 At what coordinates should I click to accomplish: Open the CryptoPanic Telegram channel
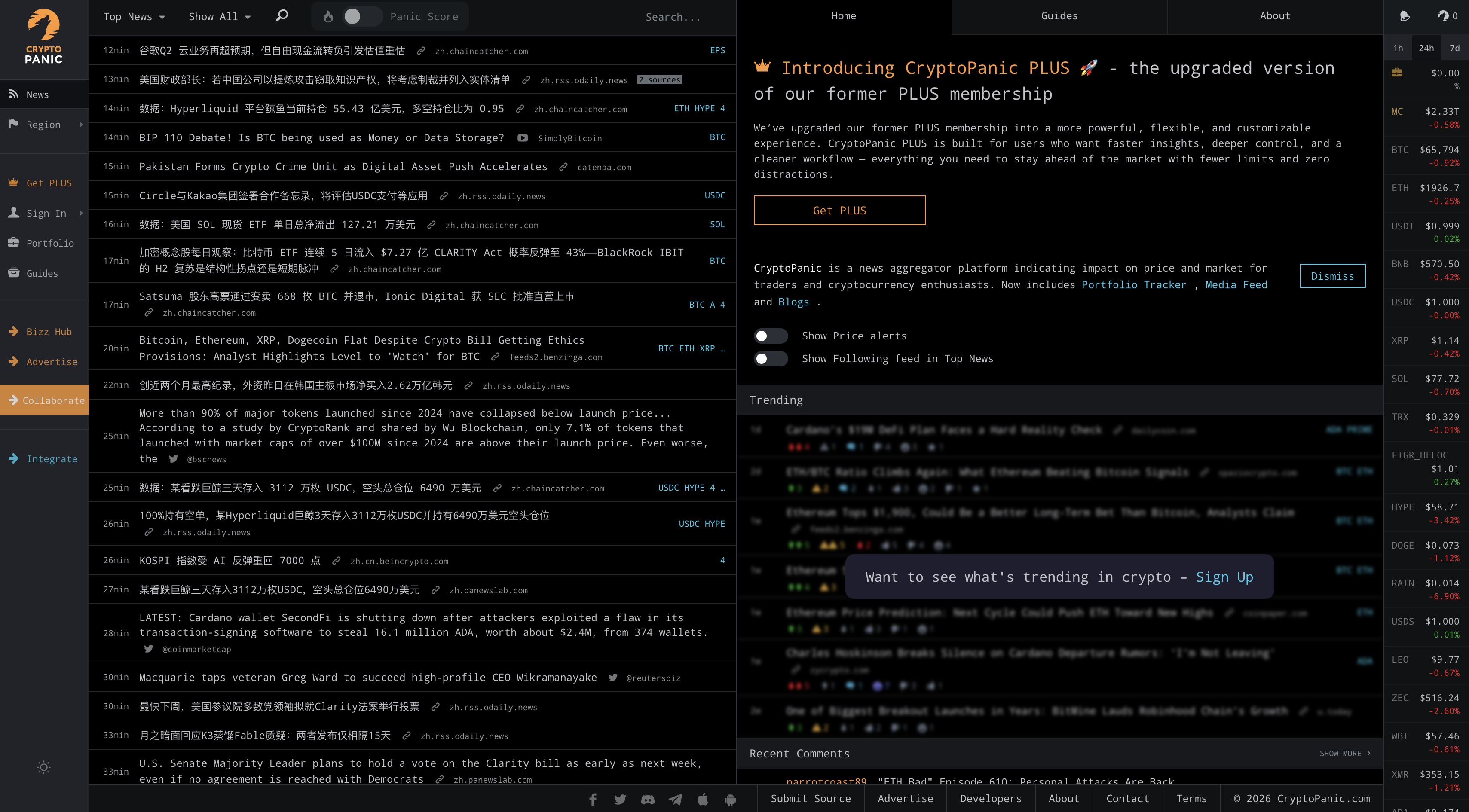[x=675, y=799]
